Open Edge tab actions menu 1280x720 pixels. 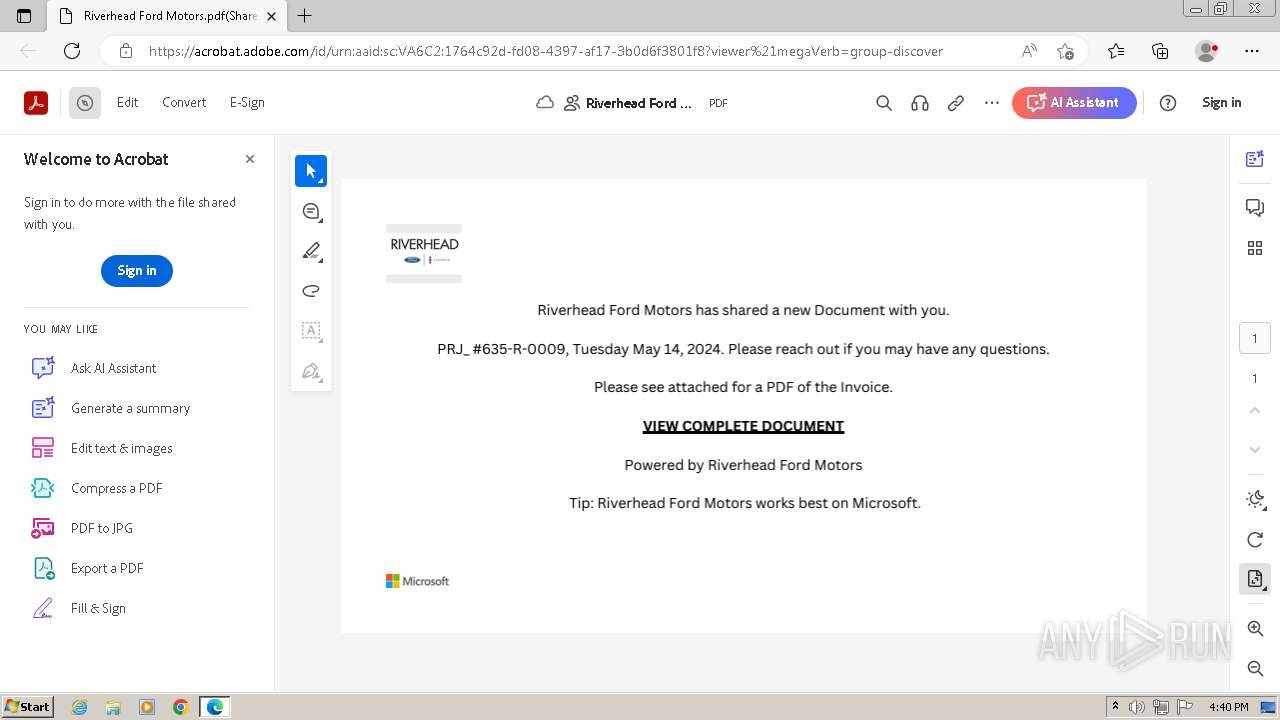(24, 16)
